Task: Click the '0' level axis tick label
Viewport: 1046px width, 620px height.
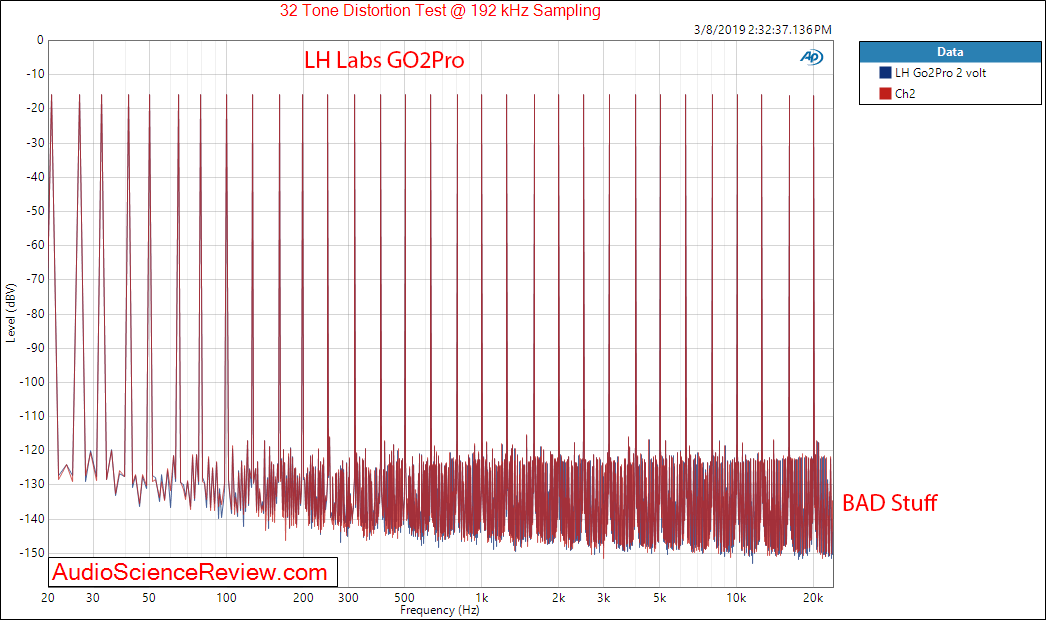Action: pos(40,40)
